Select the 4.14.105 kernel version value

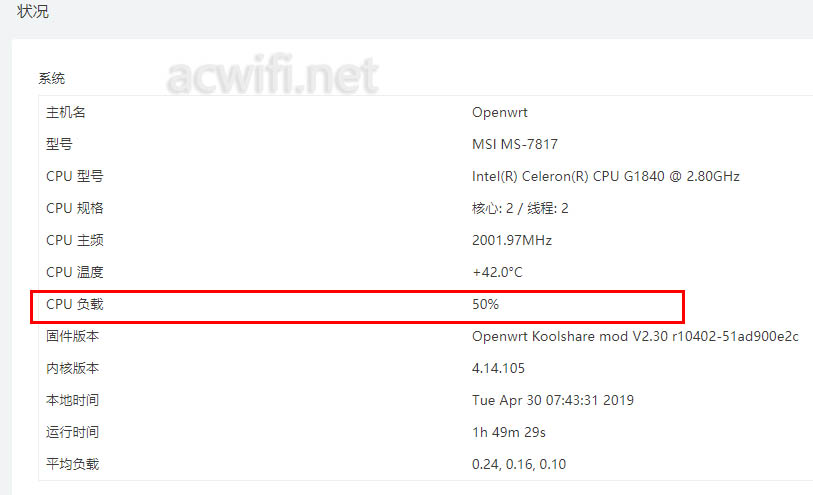498,369
